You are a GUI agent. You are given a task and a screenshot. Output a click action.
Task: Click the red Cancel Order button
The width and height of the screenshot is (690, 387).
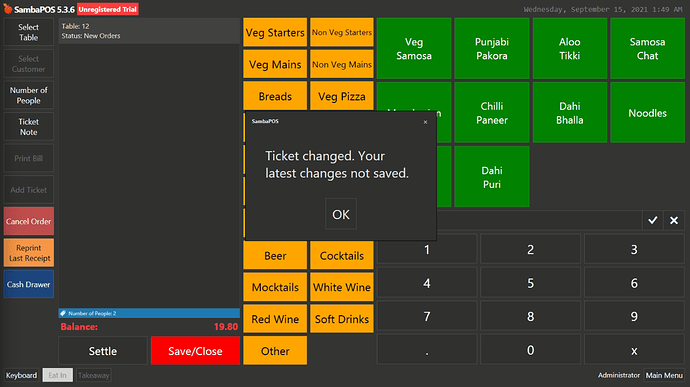29,221
